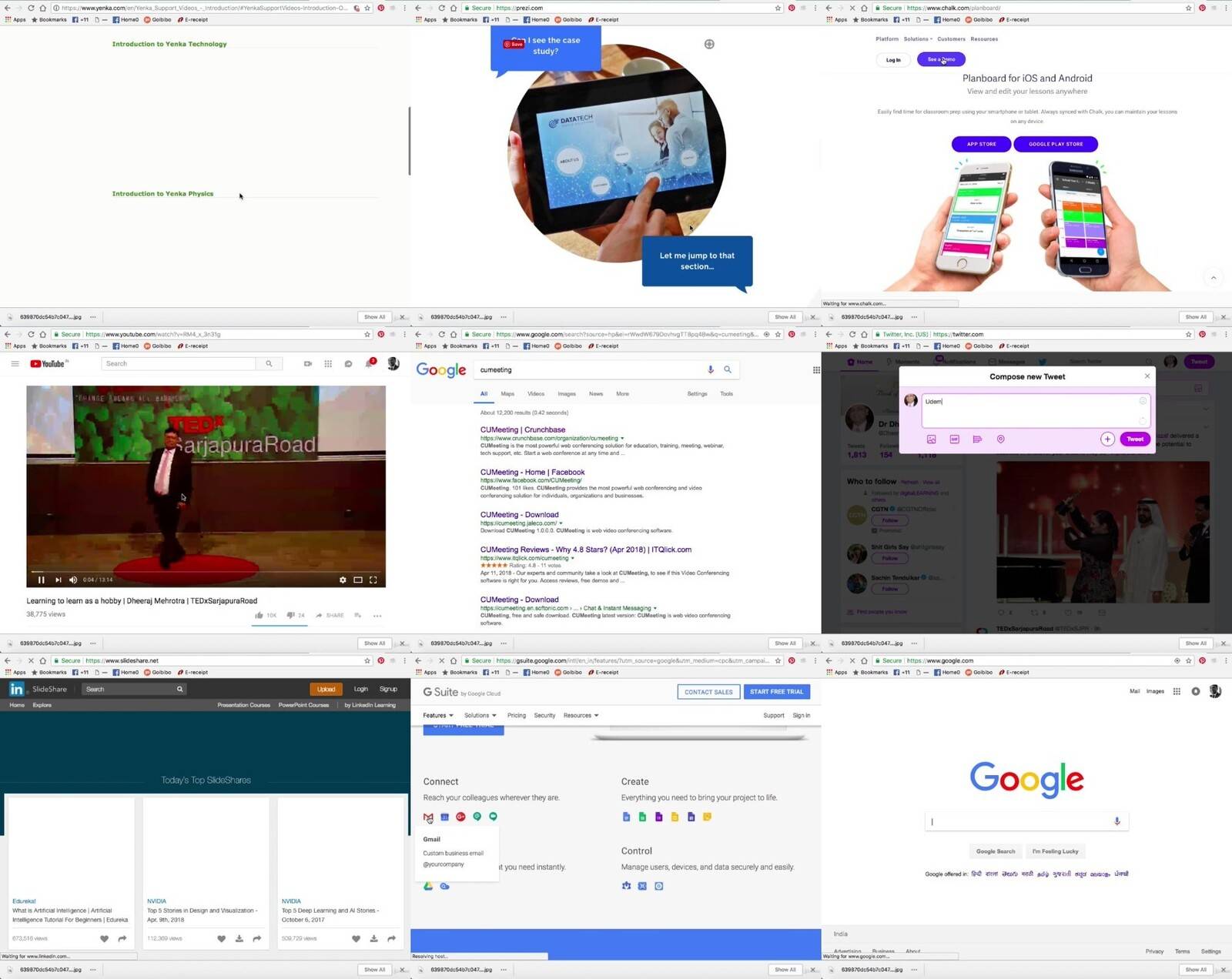This screenshot has width=1232, height=979.
Task: Open Pricing in the G Suite navigation
Action: pyautogui.click(x=517, y=715)
